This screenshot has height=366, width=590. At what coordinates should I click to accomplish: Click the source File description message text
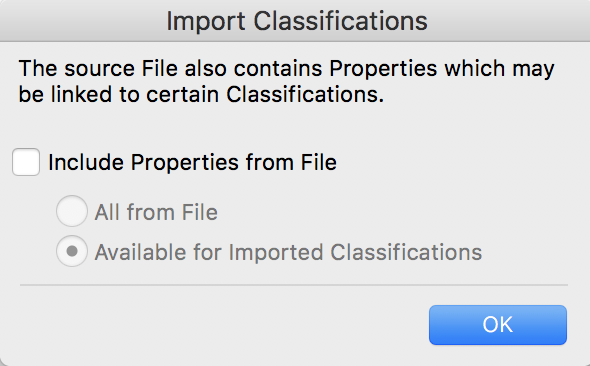[286, 81]
